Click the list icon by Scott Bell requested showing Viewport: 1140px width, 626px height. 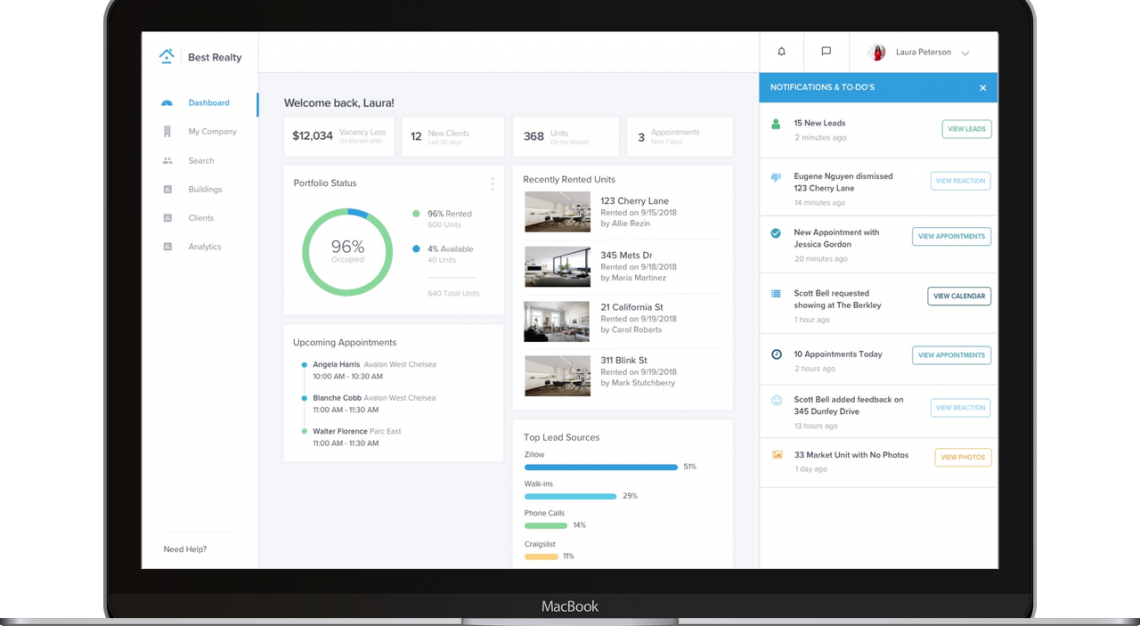point(776,294)
